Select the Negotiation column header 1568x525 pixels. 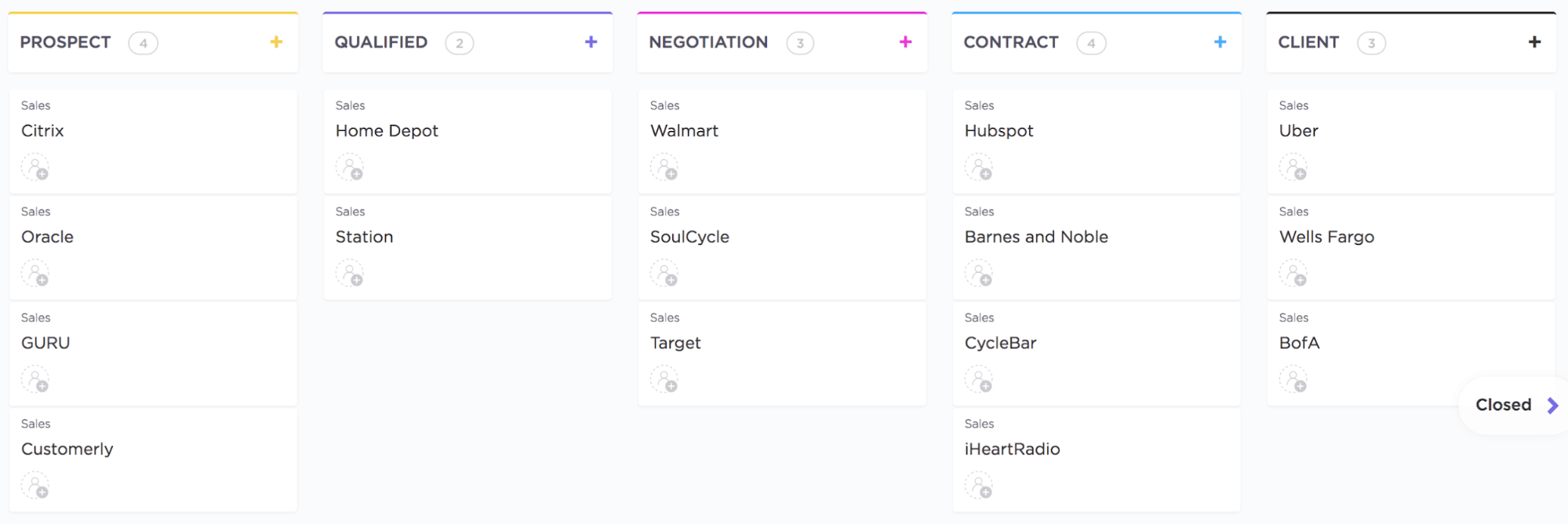[x=708, y=42]
